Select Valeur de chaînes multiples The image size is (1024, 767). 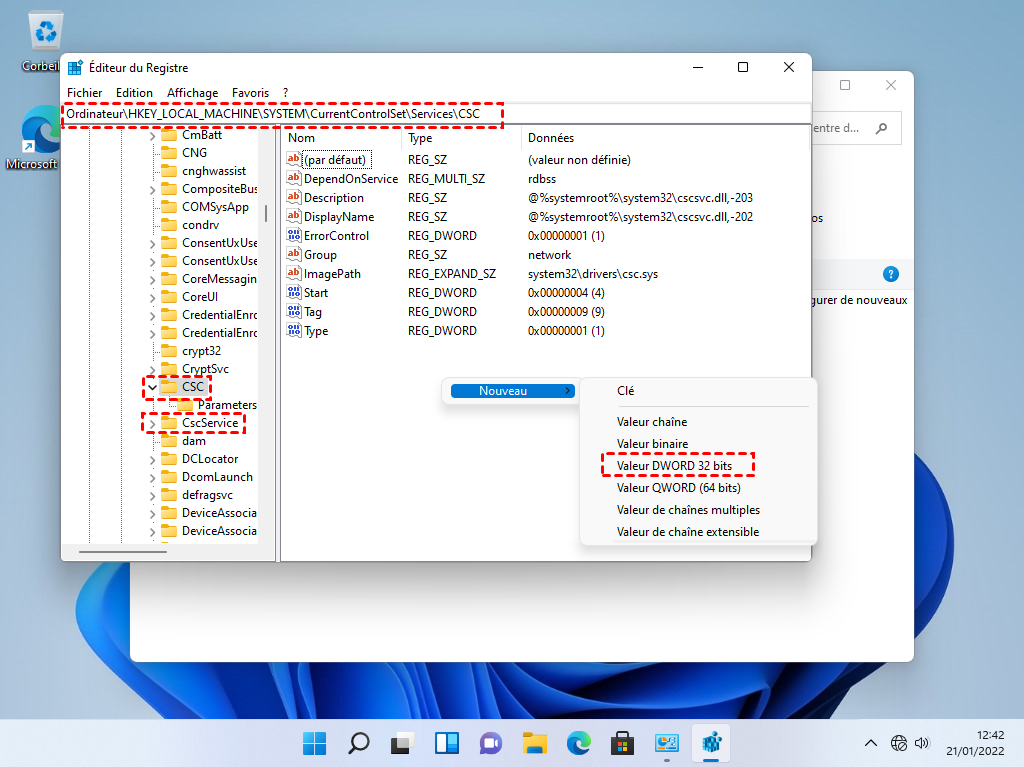688,510
